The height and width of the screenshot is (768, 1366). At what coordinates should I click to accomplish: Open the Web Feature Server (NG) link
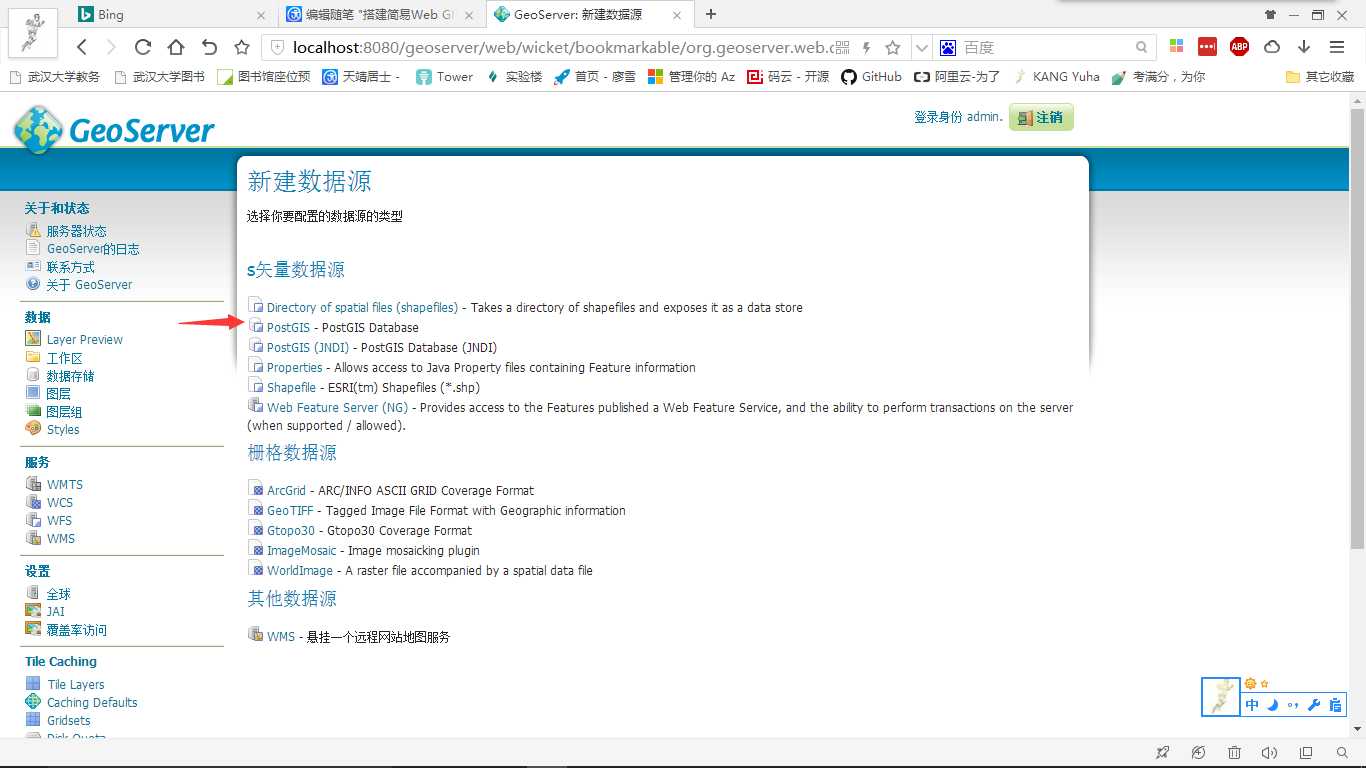pos(337,407)
